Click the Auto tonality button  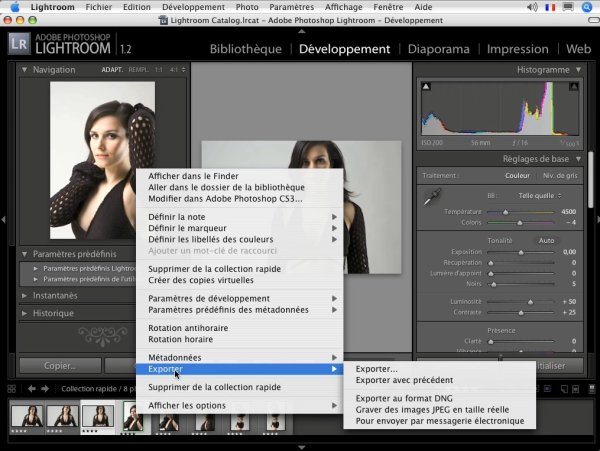click(546, 241)
